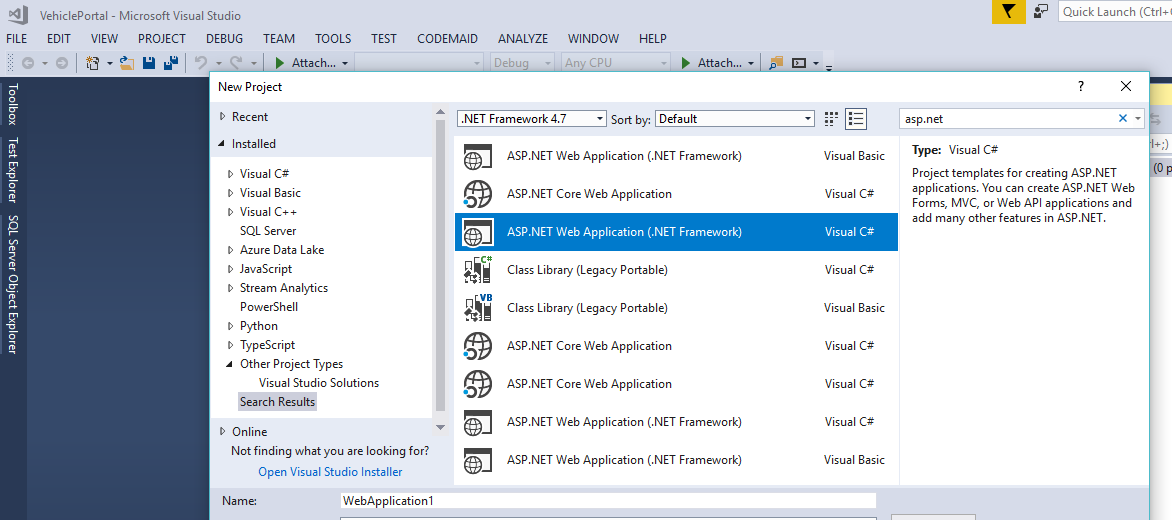Click the category tree scrollbar down arrow
This screenshot has width=1172, height=520.
coord(440,427)
